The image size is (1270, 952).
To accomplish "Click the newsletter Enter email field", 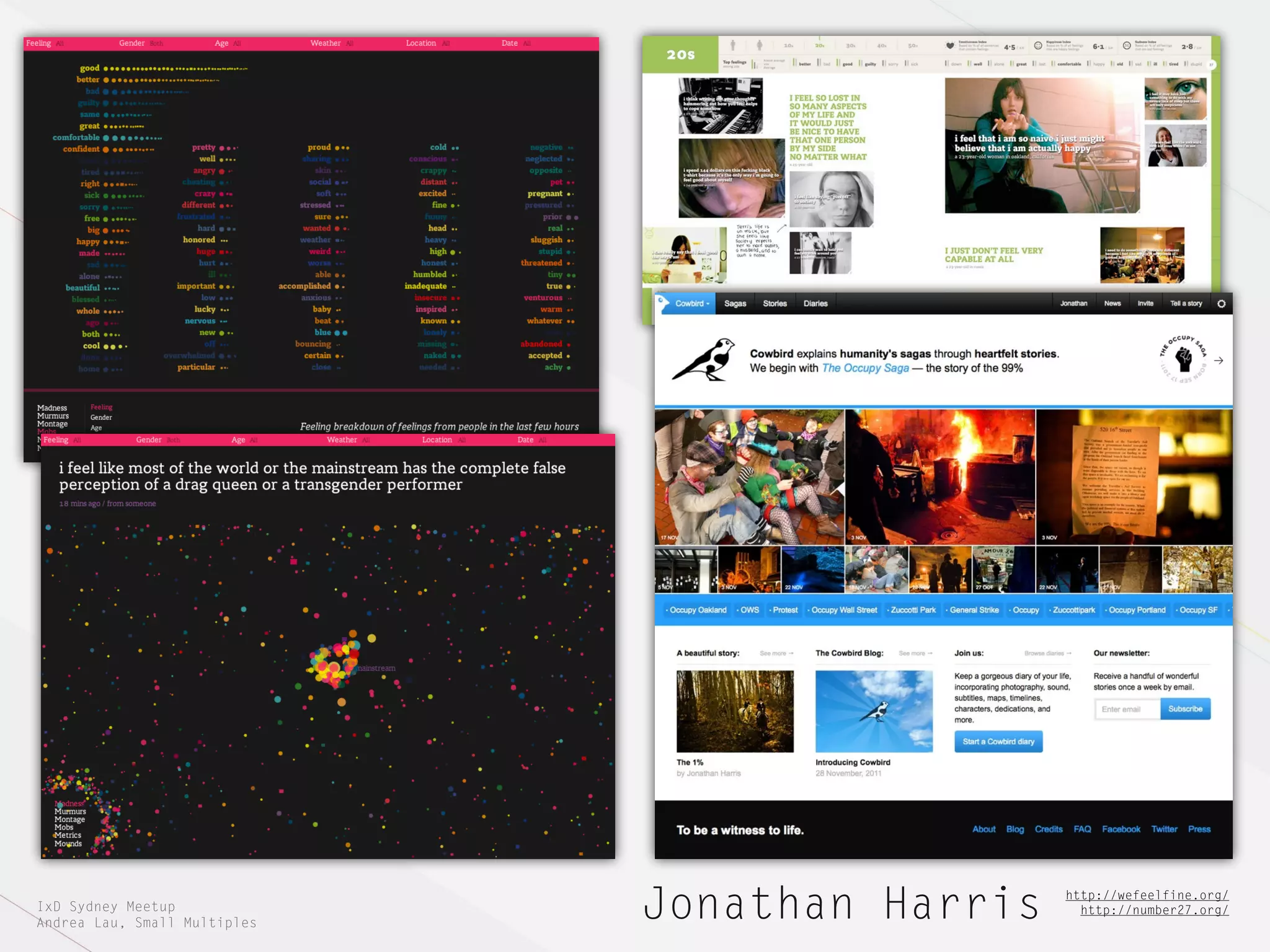I will pyautogui.click(x=1127, y=709).
